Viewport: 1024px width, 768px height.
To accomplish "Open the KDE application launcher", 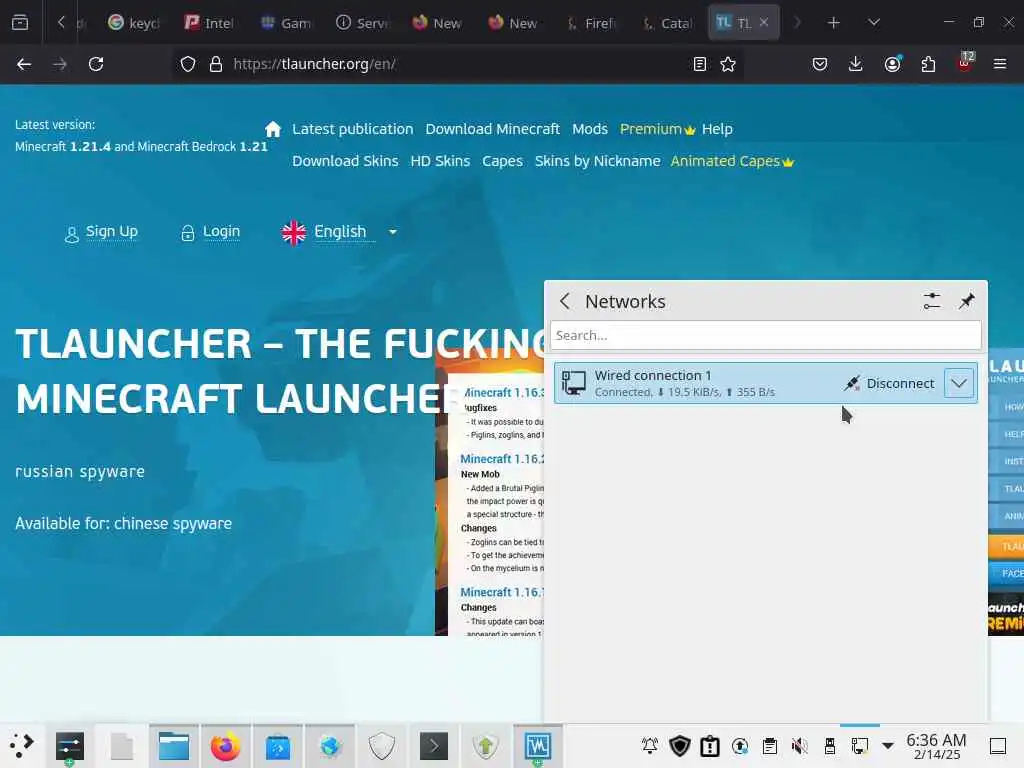I will [22, 745].
